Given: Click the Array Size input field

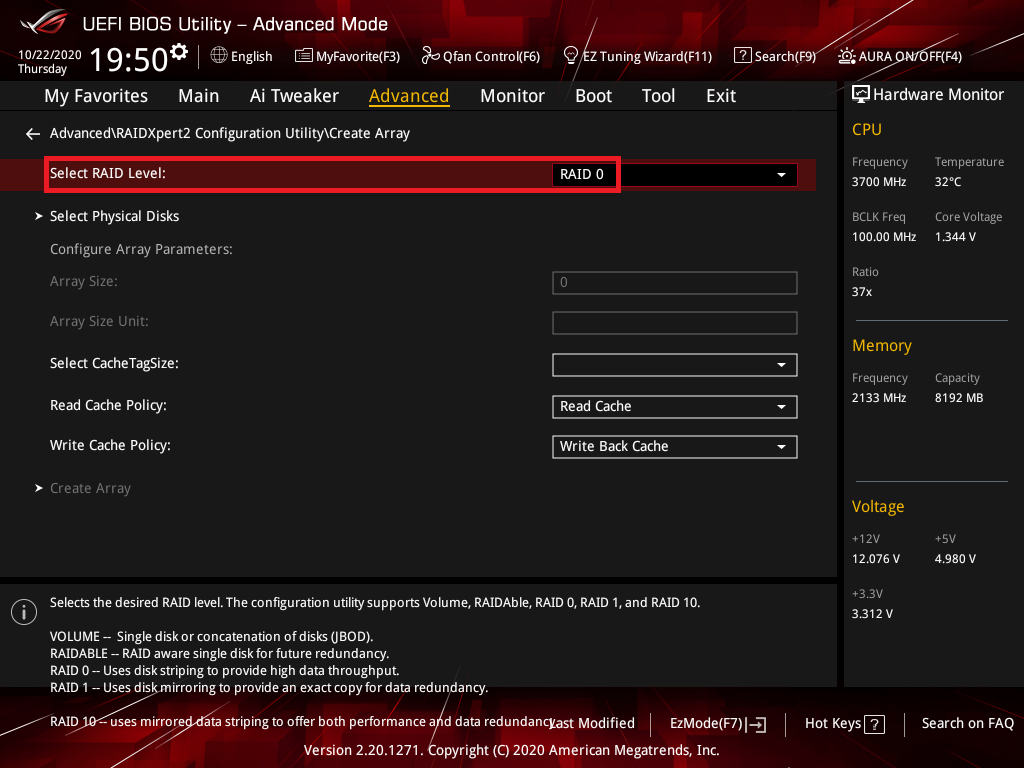Looking at the screenshot, I should click(x=674, y=283).
